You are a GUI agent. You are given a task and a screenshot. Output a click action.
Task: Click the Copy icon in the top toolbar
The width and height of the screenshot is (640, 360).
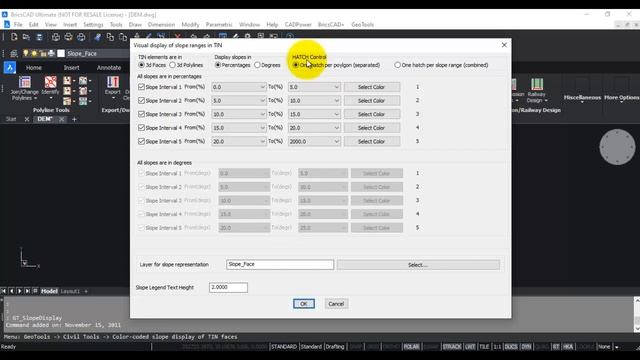tap(110, 37)
